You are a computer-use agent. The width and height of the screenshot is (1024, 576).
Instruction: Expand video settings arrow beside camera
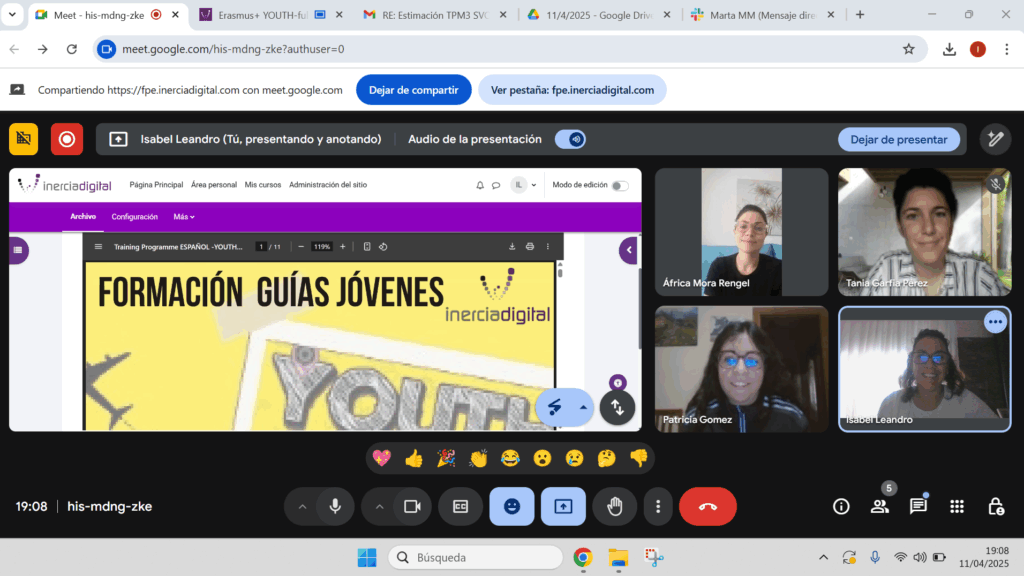click(379, 506)
